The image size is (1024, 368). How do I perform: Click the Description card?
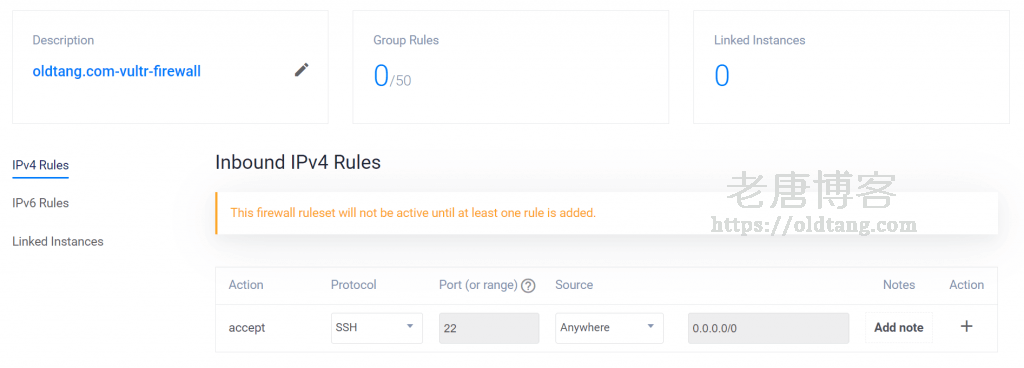tap(170, 67)
